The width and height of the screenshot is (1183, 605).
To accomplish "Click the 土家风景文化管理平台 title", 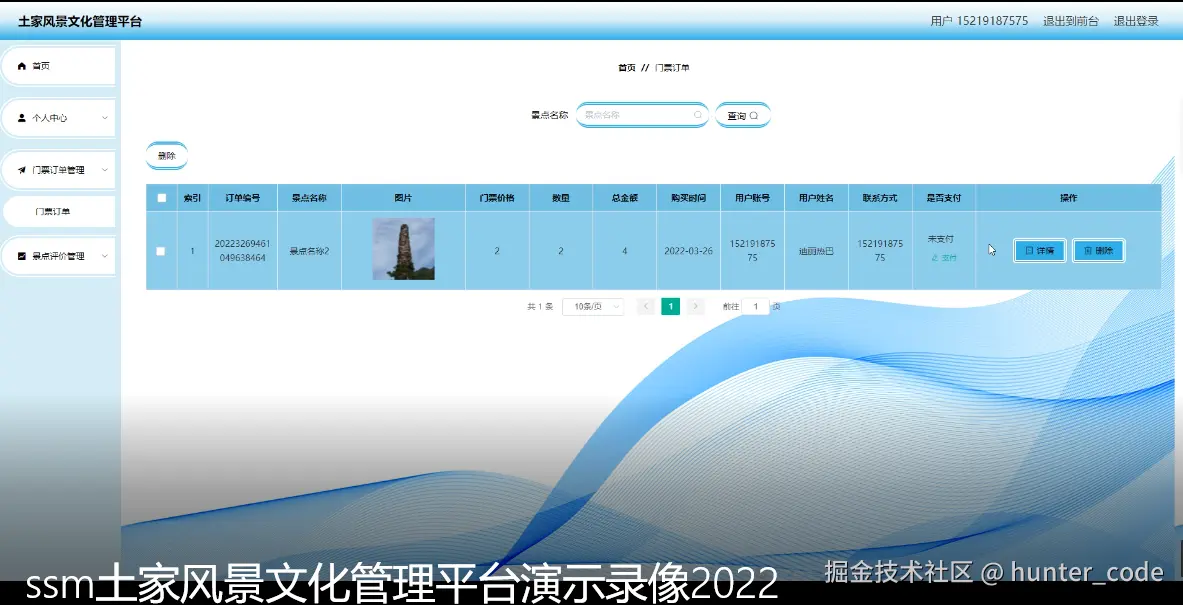I will coord(80,21).
